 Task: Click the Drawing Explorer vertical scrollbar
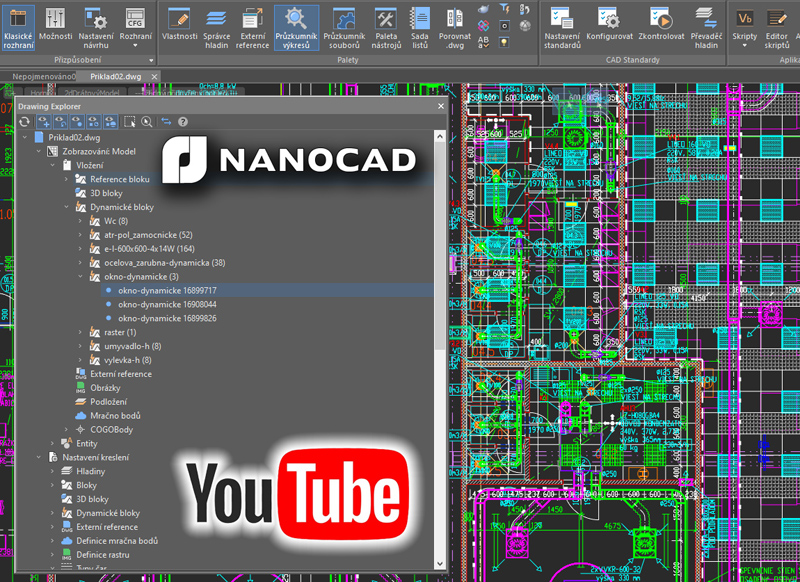[440, 349]
